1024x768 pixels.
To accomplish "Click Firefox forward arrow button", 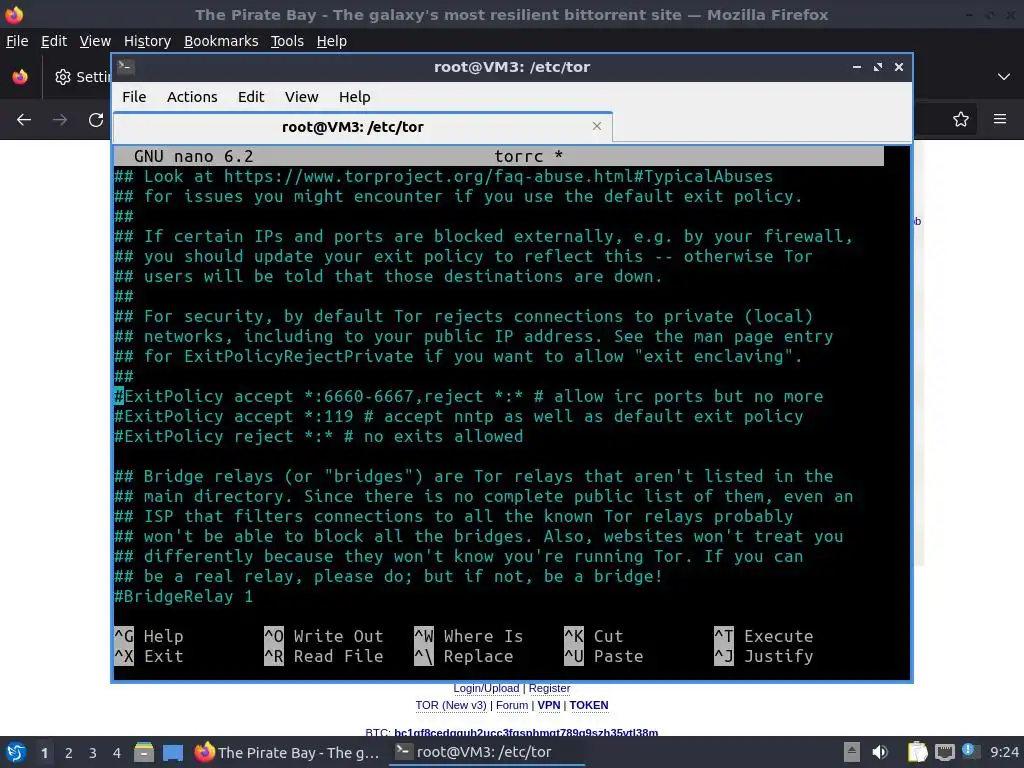I will click(x=60, y=120).
